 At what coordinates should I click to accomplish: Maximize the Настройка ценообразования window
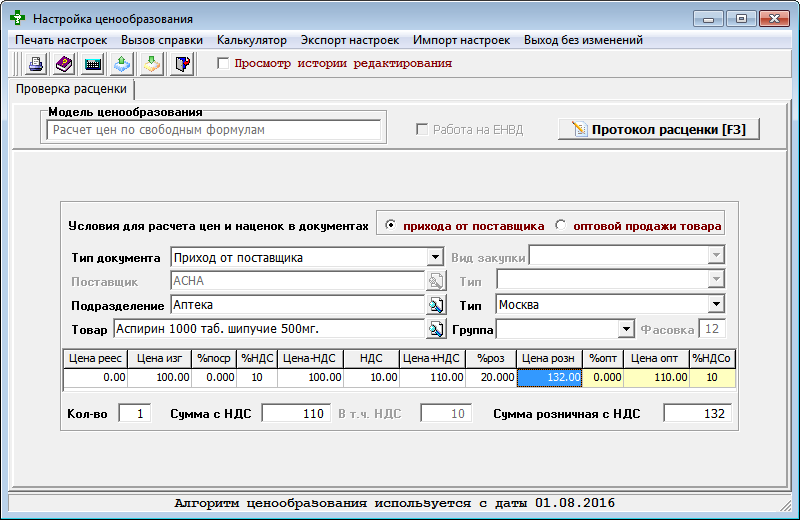[x=741, y=19]
